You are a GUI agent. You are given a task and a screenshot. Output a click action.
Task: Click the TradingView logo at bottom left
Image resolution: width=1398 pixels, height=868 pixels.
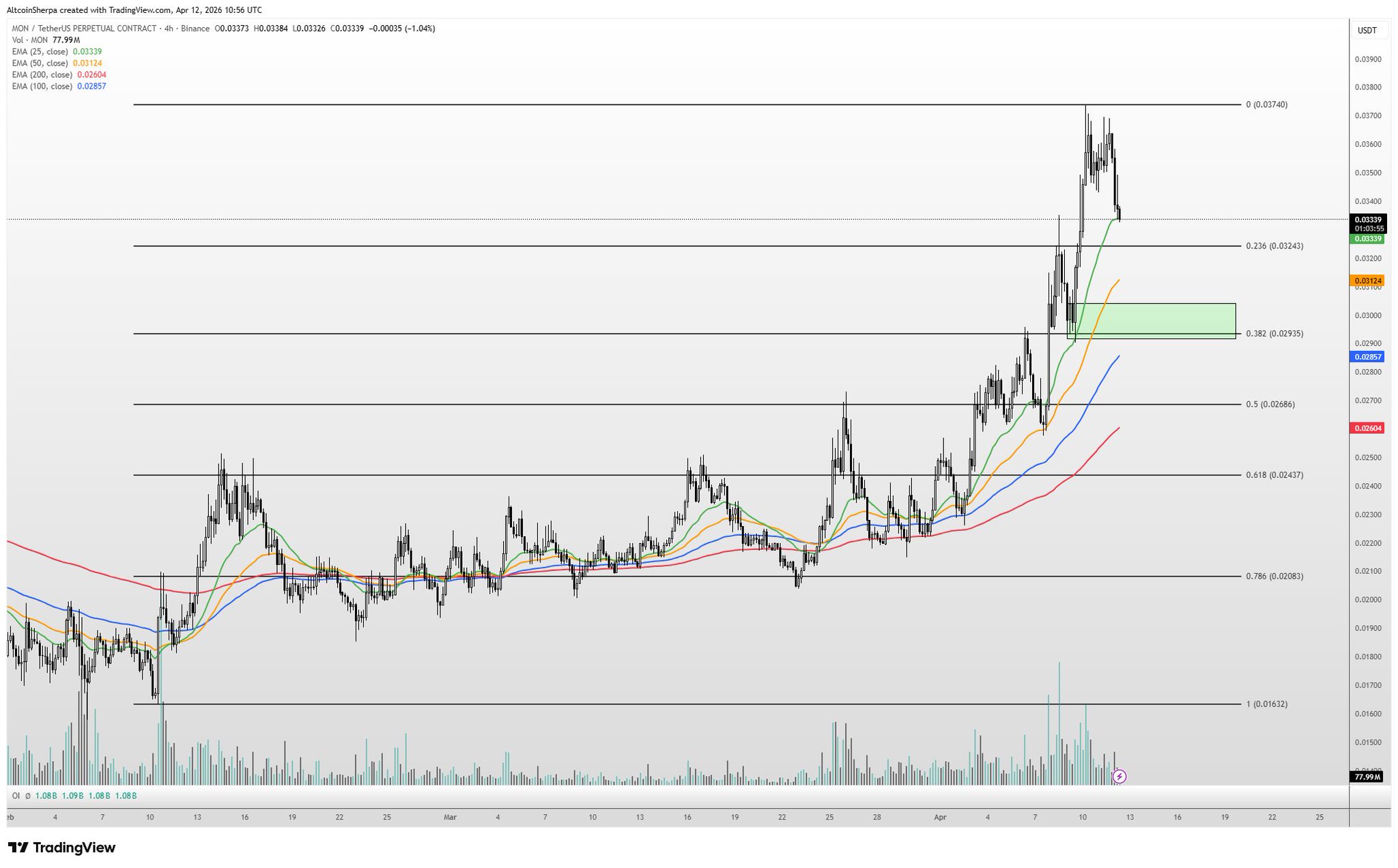tap(62, 848)
